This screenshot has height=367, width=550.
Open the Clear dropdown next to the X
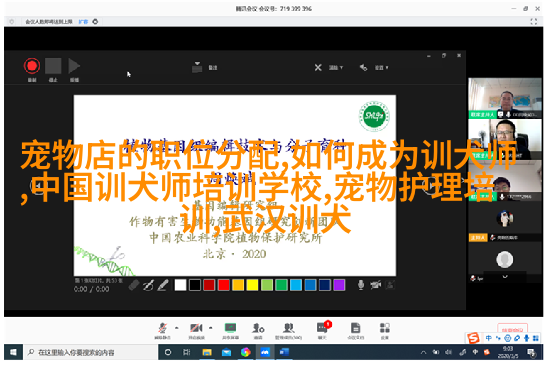pos(336,67)
